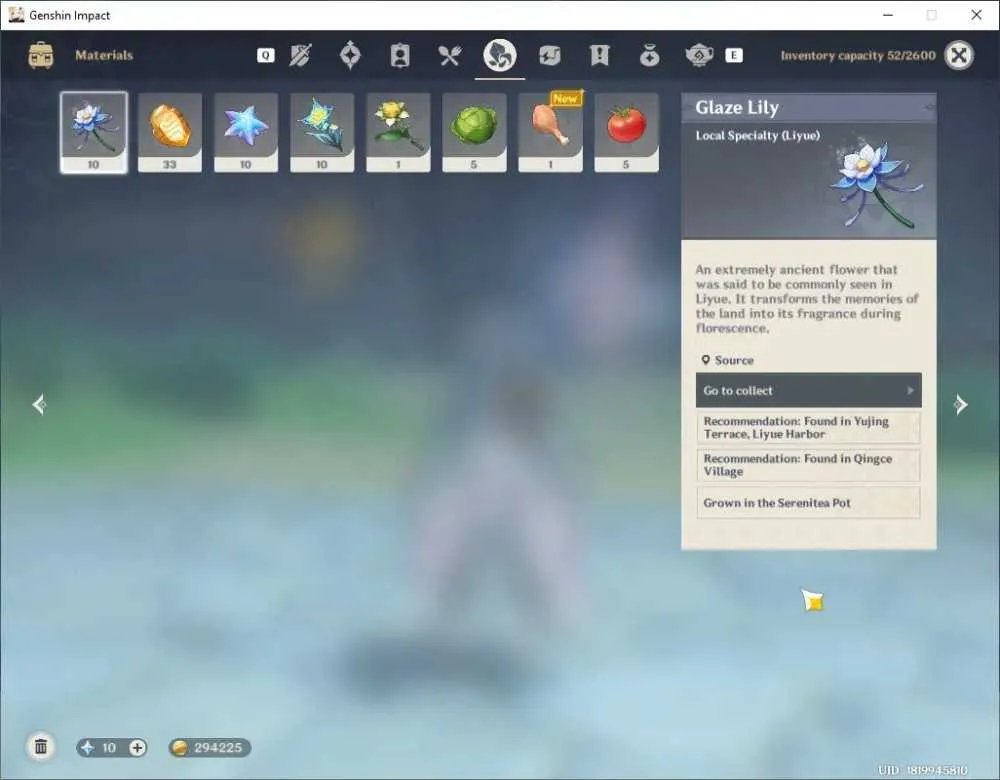Select the orange item with count 33

coord(170,133)
